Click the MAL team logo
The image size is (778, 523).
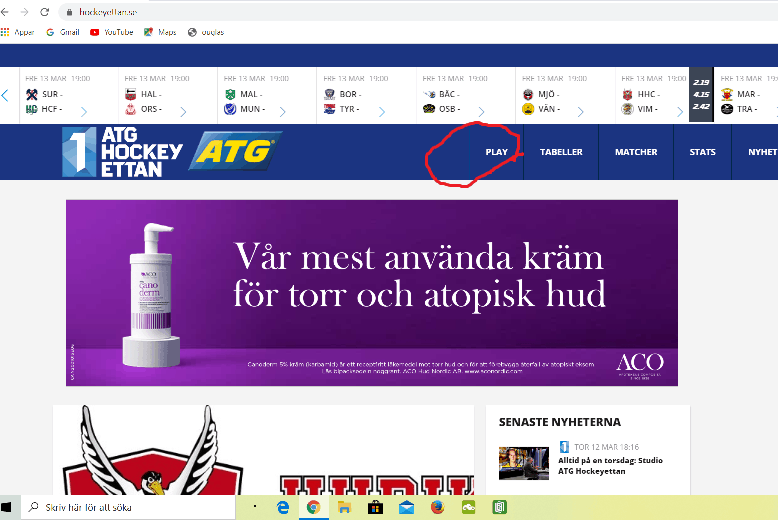[x=230, y=94]
